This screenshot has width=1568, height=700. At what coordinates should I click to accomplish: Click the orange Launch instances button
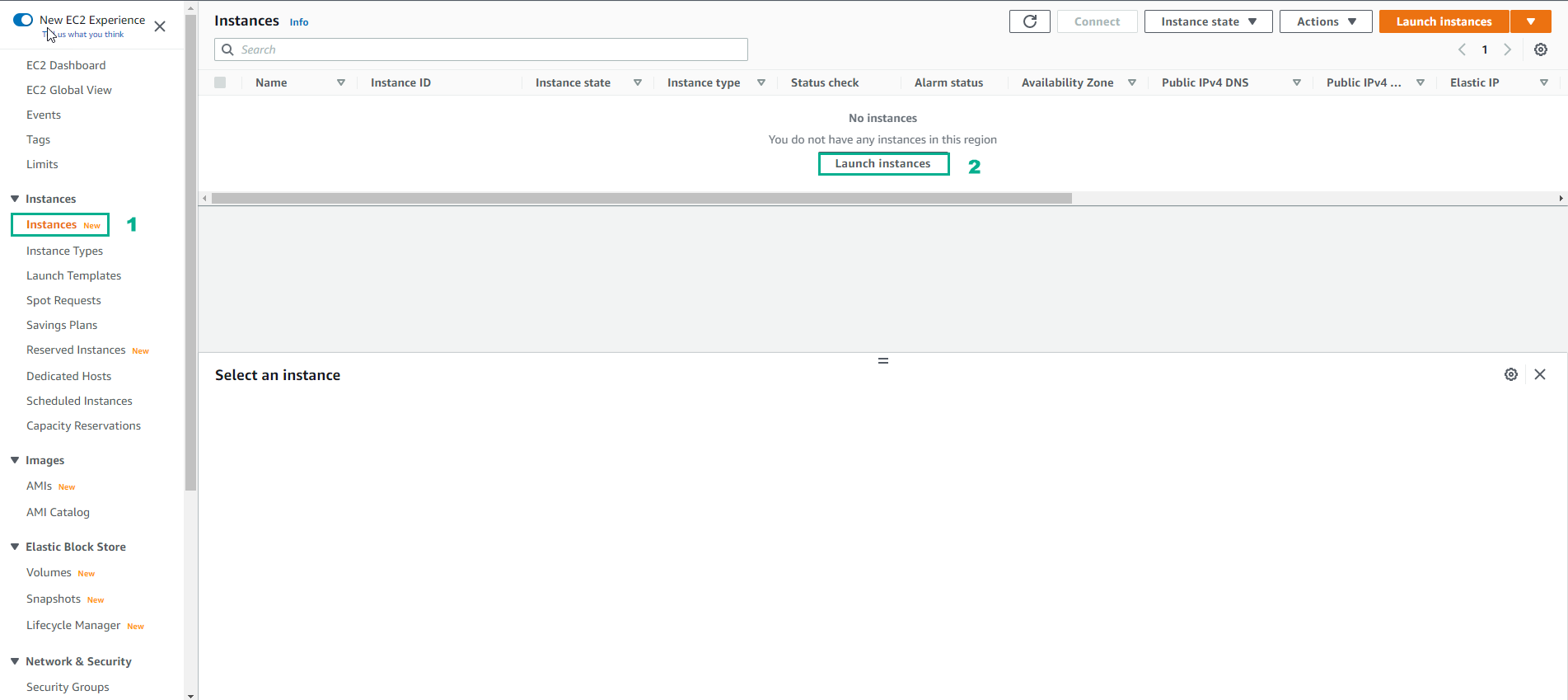click(x=1444, y=21)
